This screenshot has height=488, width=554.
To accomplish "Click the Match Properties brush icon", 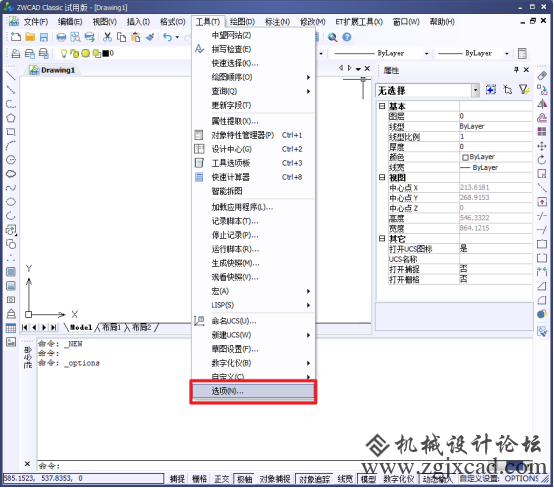I will click(150, 37).
